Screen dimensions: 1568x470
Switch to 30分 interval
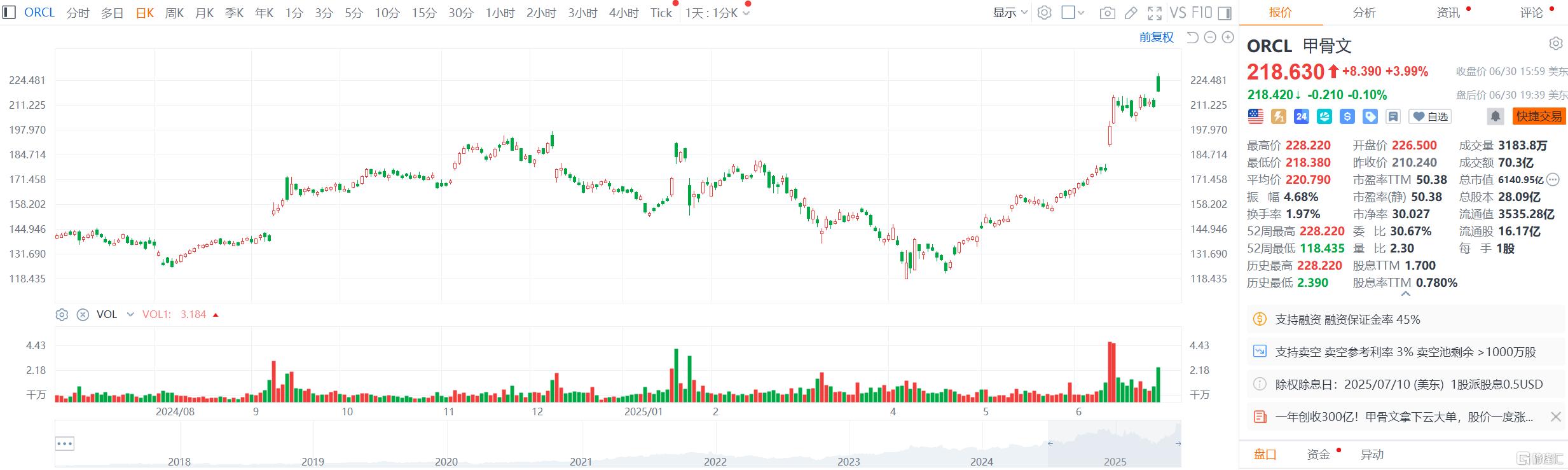coord(460,13)
